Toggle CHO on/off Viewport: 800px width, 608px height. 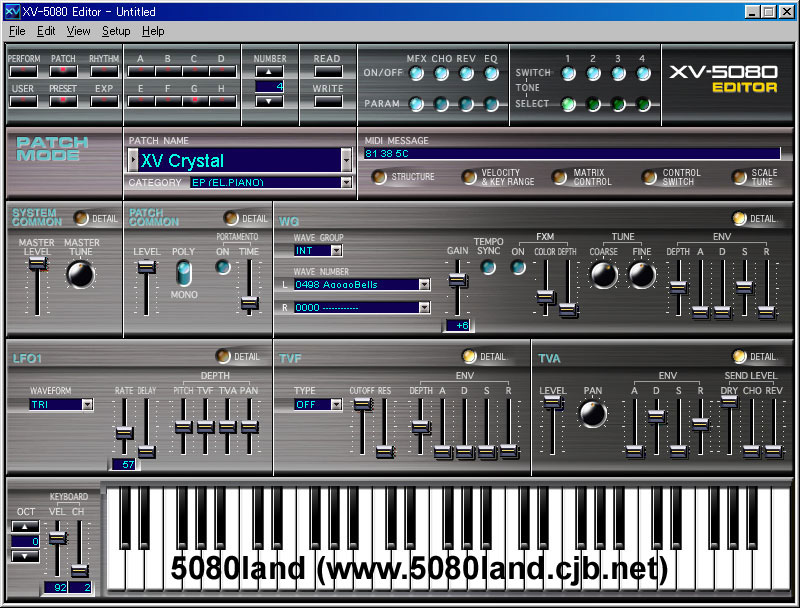441,73
